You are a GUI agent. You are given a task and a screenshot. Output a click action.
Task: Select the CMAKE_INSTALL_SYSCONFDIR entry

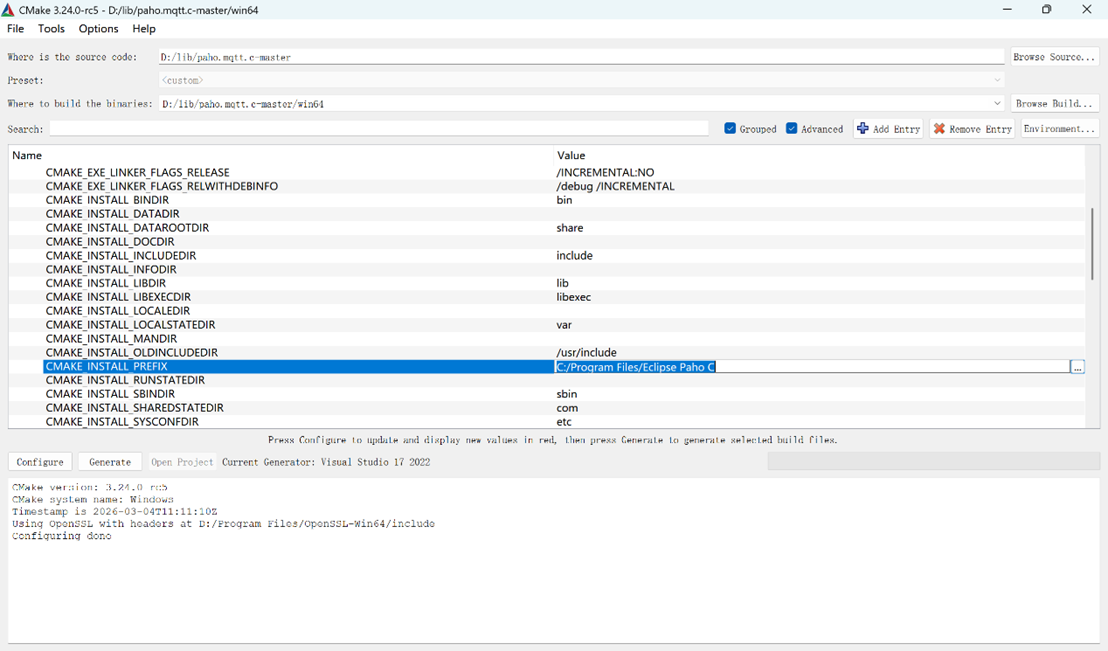pyautogui.click(x=122, y=422)
